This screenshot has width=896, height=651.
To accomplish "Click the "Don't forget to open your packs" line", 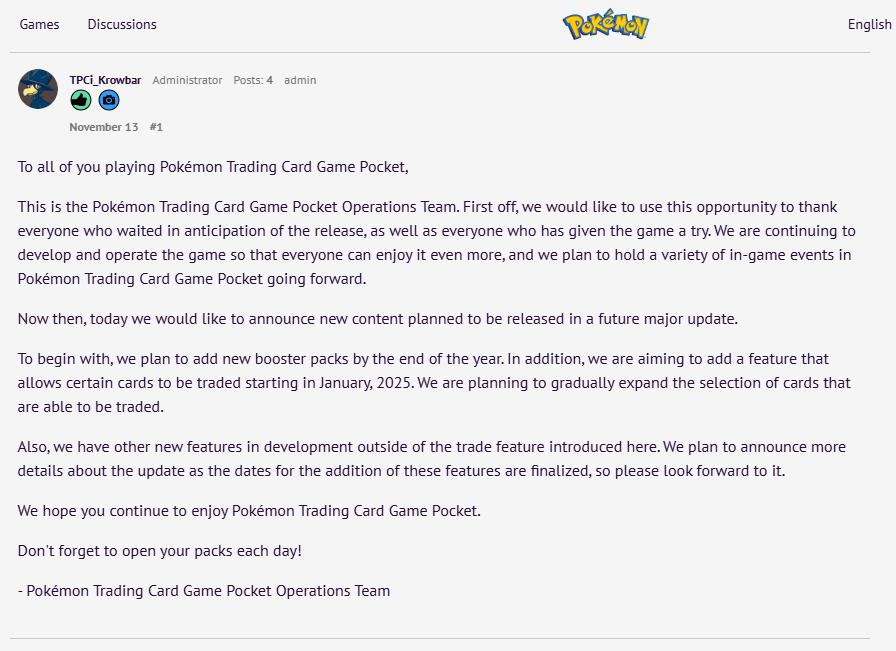I will point(159,551).
